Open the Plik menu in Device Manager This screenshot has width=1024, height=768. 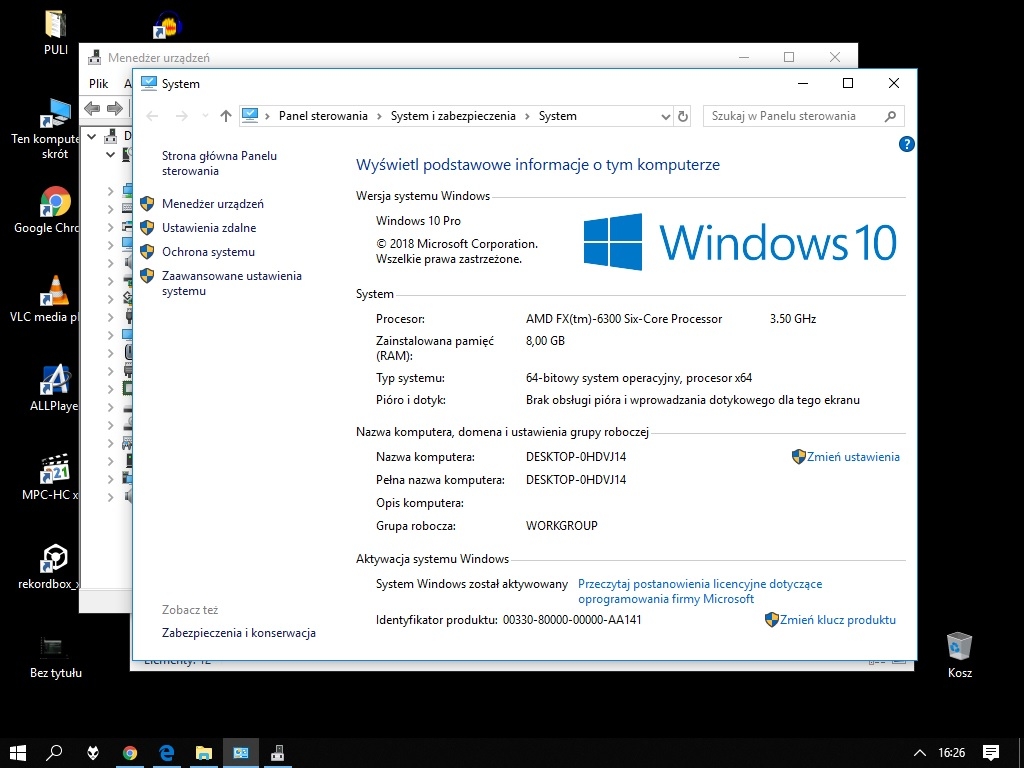[99, 84]
